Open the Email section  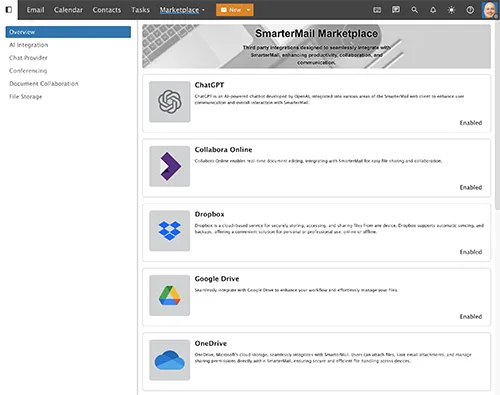click(35, 10)
